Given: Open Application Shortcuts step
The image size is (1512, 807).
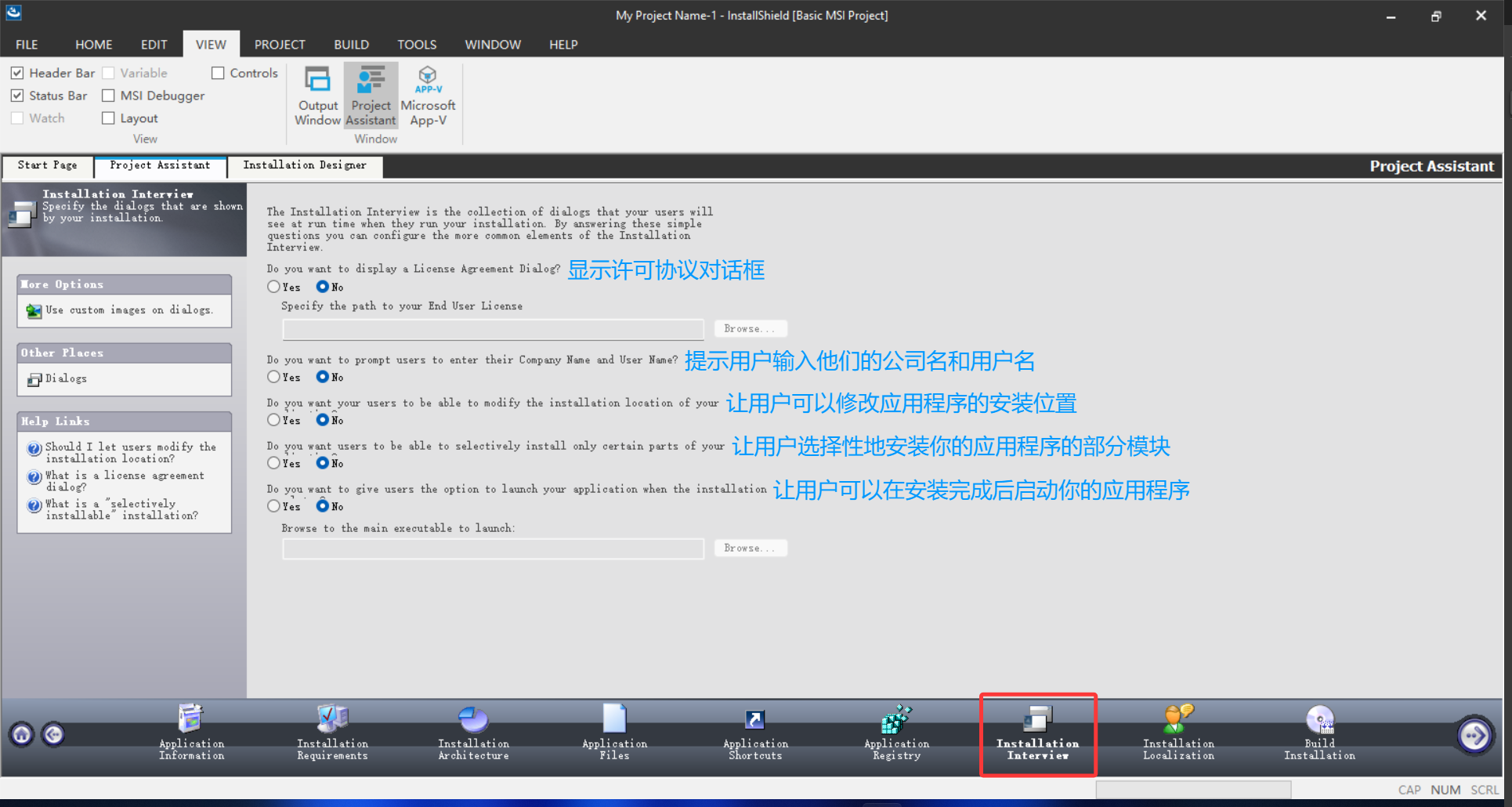Looking at the screenshot, I should click(x=755, y=733).
